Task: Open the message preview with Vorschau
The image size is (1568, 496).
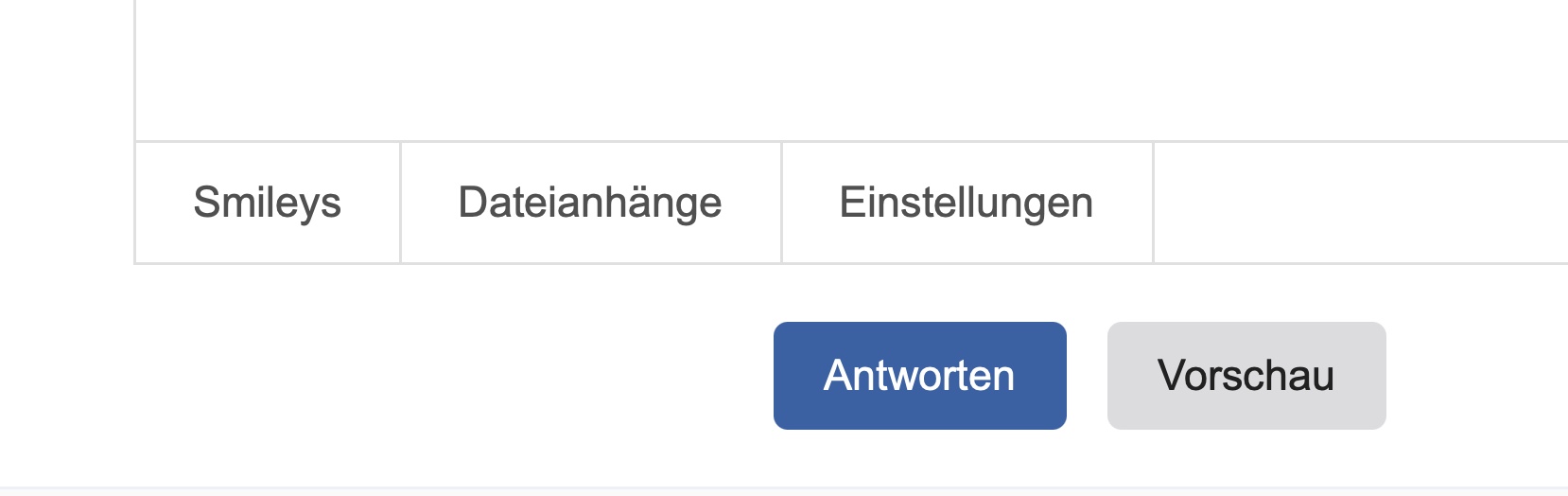Action: tap(1246, 376)
